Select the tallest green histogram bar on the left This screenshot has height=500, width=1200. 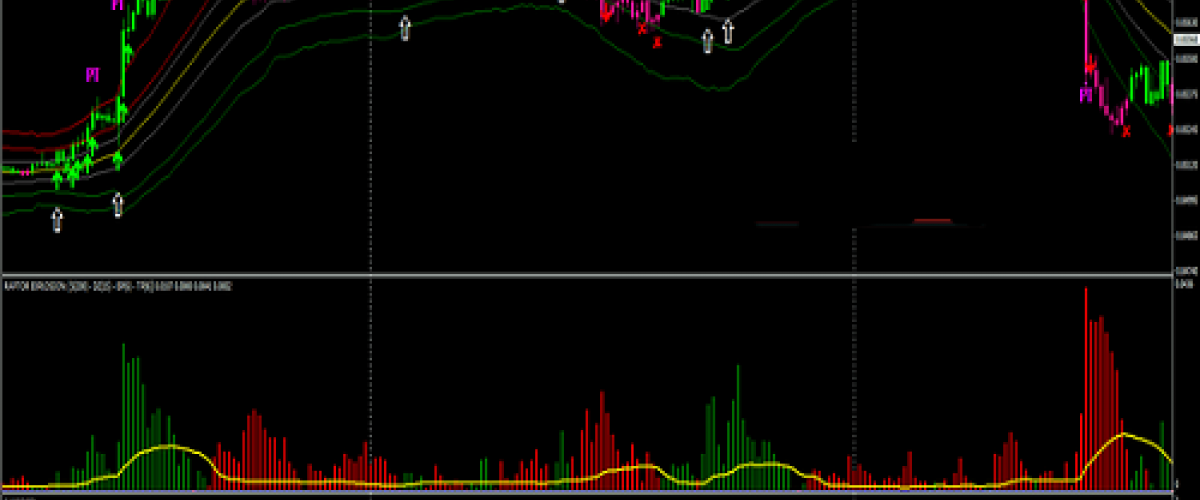point(124,408)
